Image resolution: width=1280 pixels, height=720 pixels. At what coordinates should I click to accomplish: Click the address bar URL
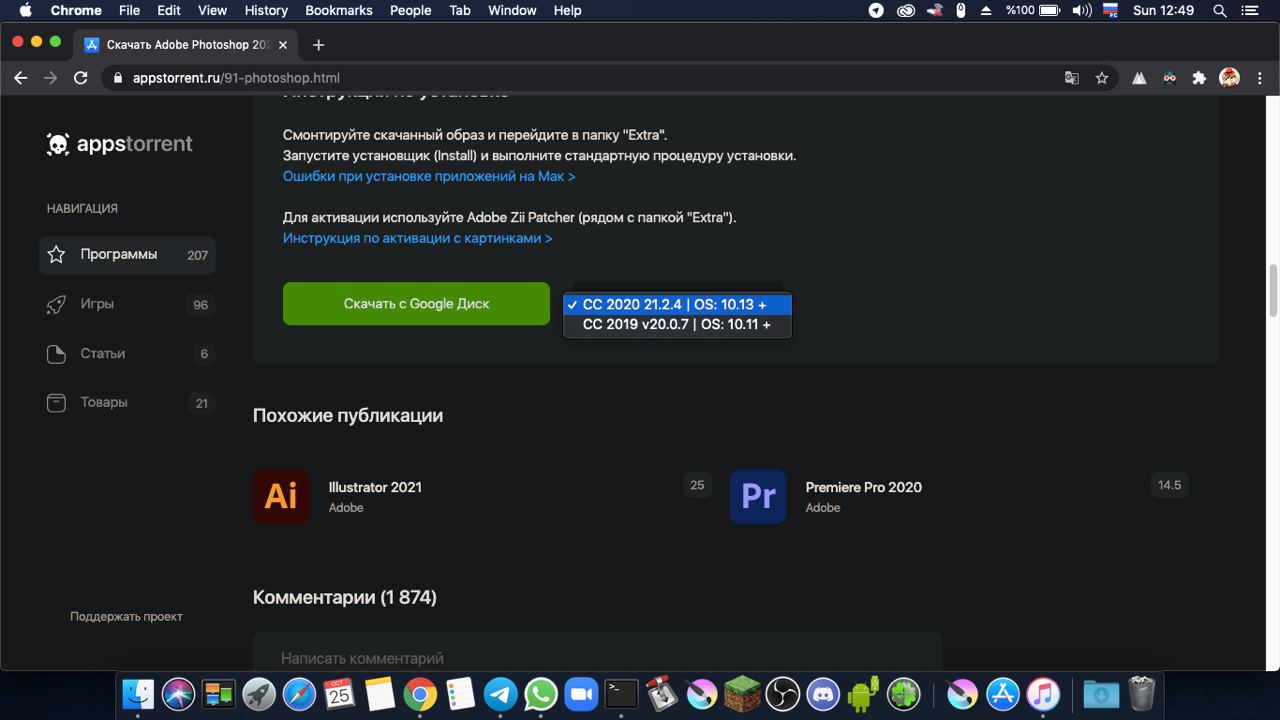pyautogui.click(x=236, y=78)
